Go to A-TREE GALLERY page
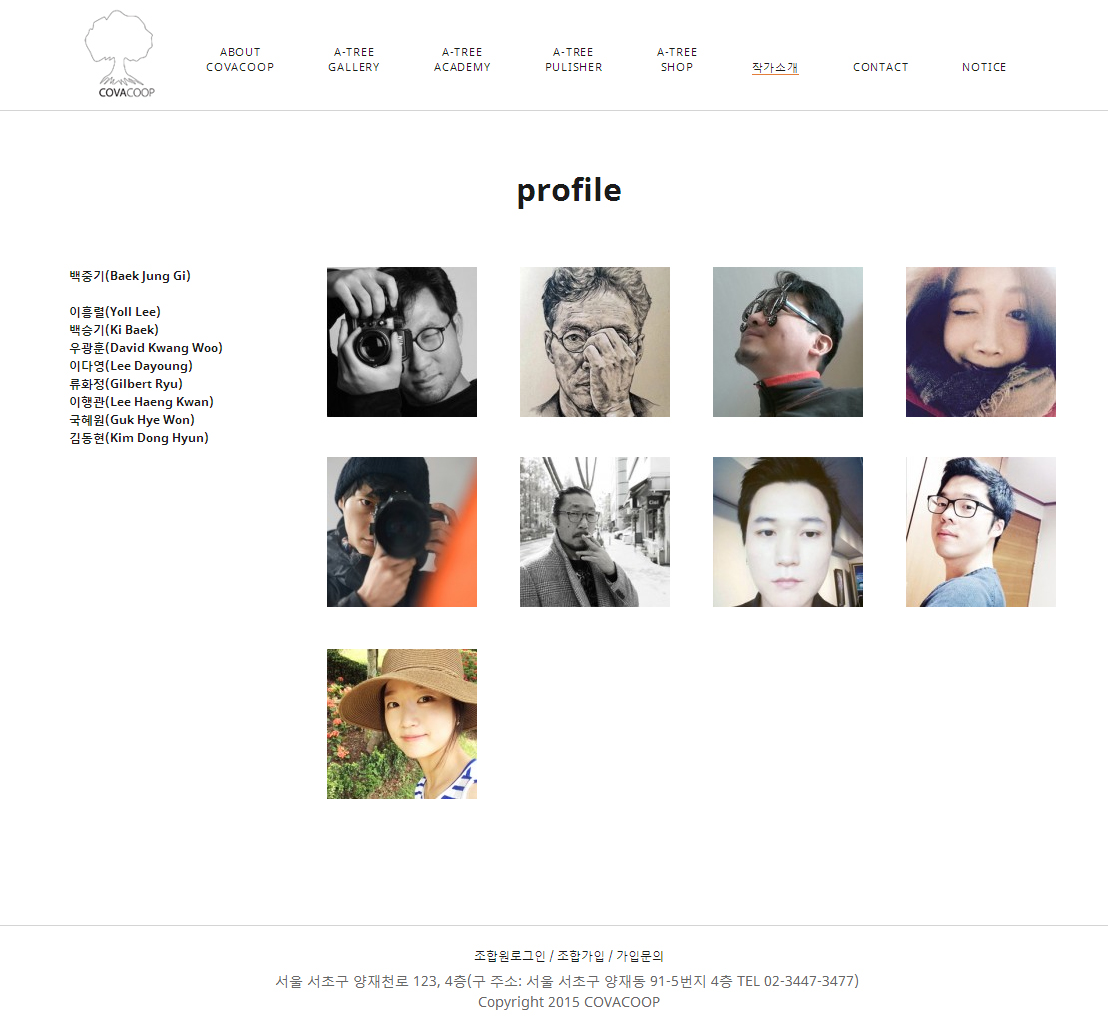The width and height of the screenshot is (1108, 1016). pyautogui.click(x=354, y=60)
